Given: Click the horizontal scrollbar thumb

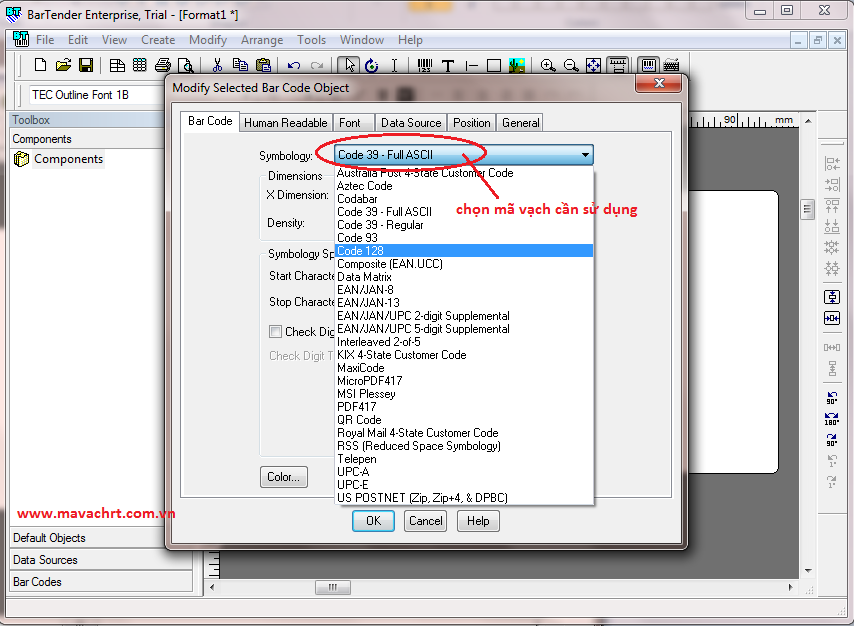Looking at the screenshot, I should (x=333, y=587).
